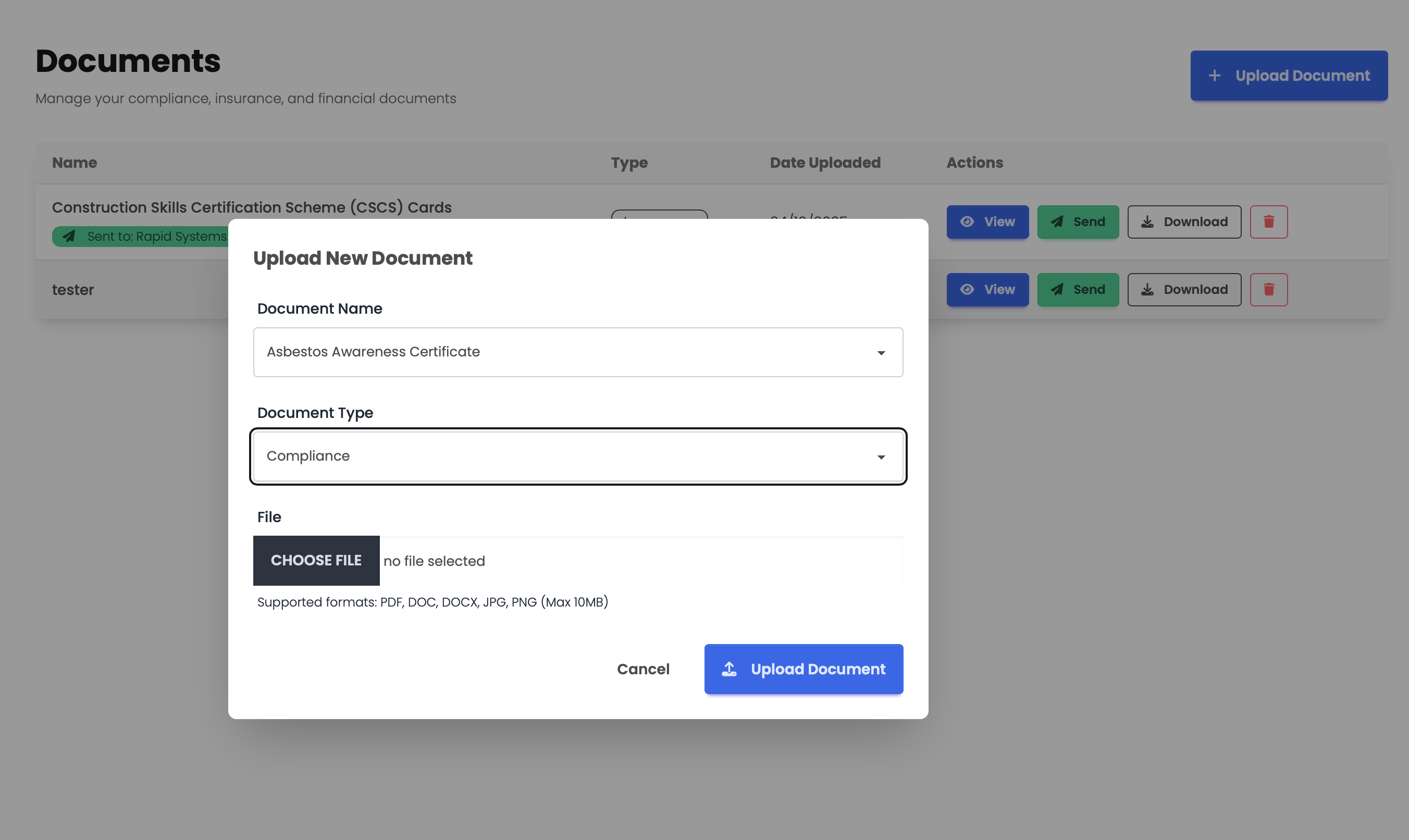Click Upload Document to submit the new document

point(804,669)
